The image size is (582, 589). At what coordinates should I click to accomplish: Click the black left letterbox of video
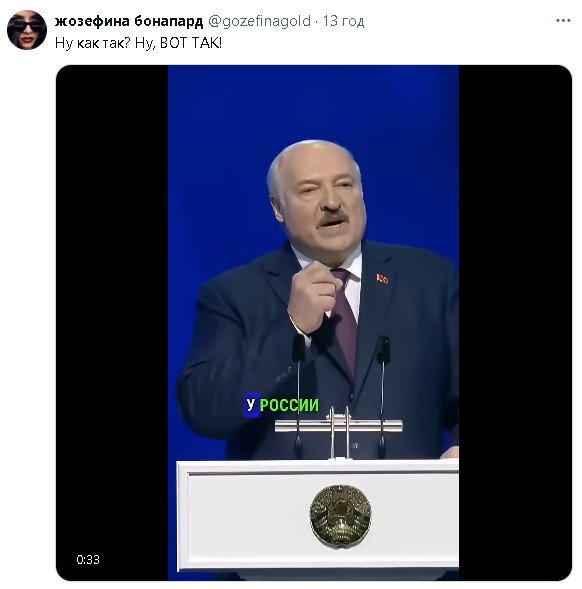(112, 323)
